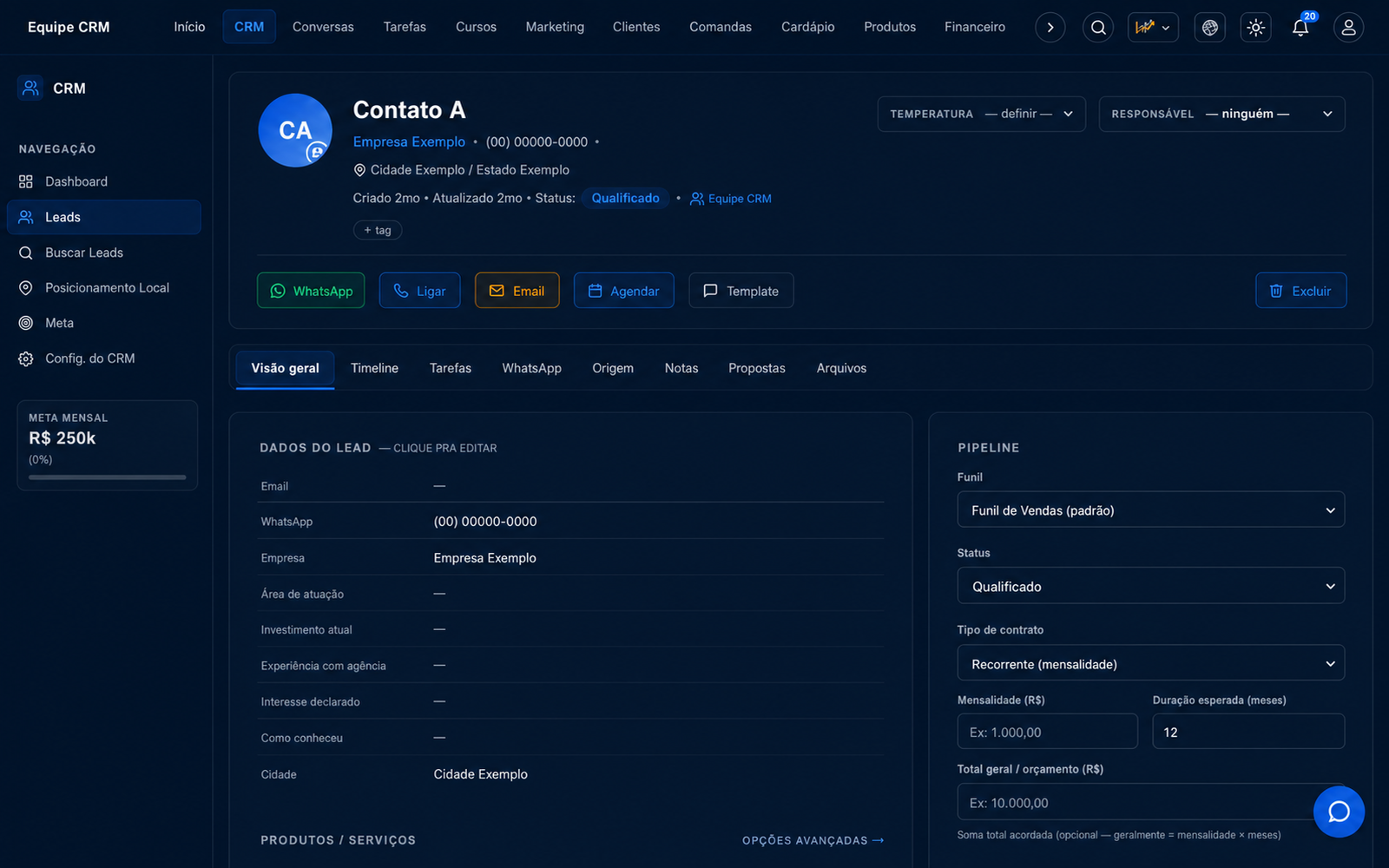This screenshot has width=1389, height=868.
Task: Switch to Arquivos tab
Action: click(x=841, y=368)
